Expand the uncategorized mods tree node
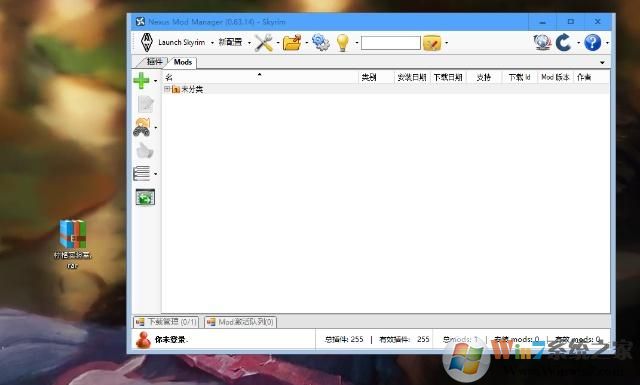640x385 pixels. [x=167, y=89]
